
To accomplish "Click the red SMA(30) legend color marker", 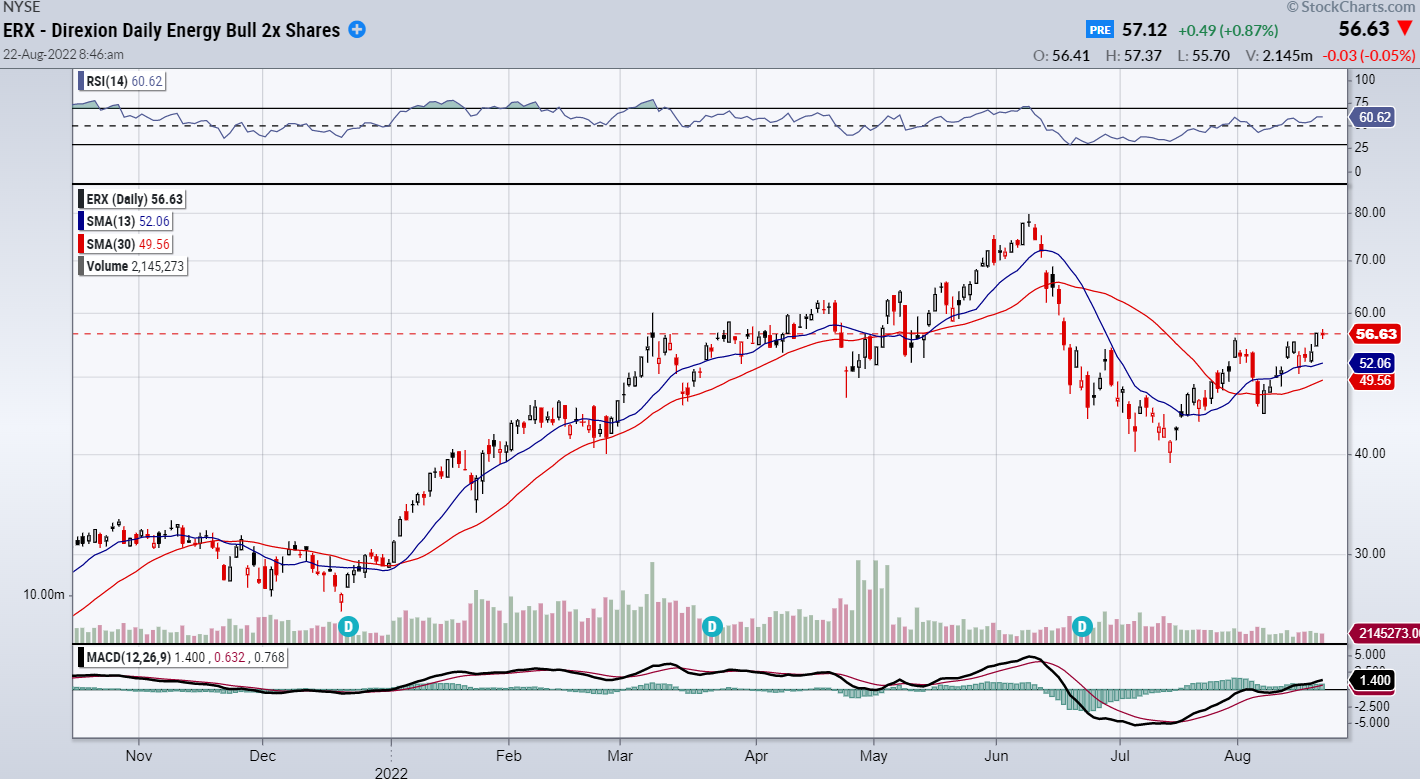I will point(80,243).
